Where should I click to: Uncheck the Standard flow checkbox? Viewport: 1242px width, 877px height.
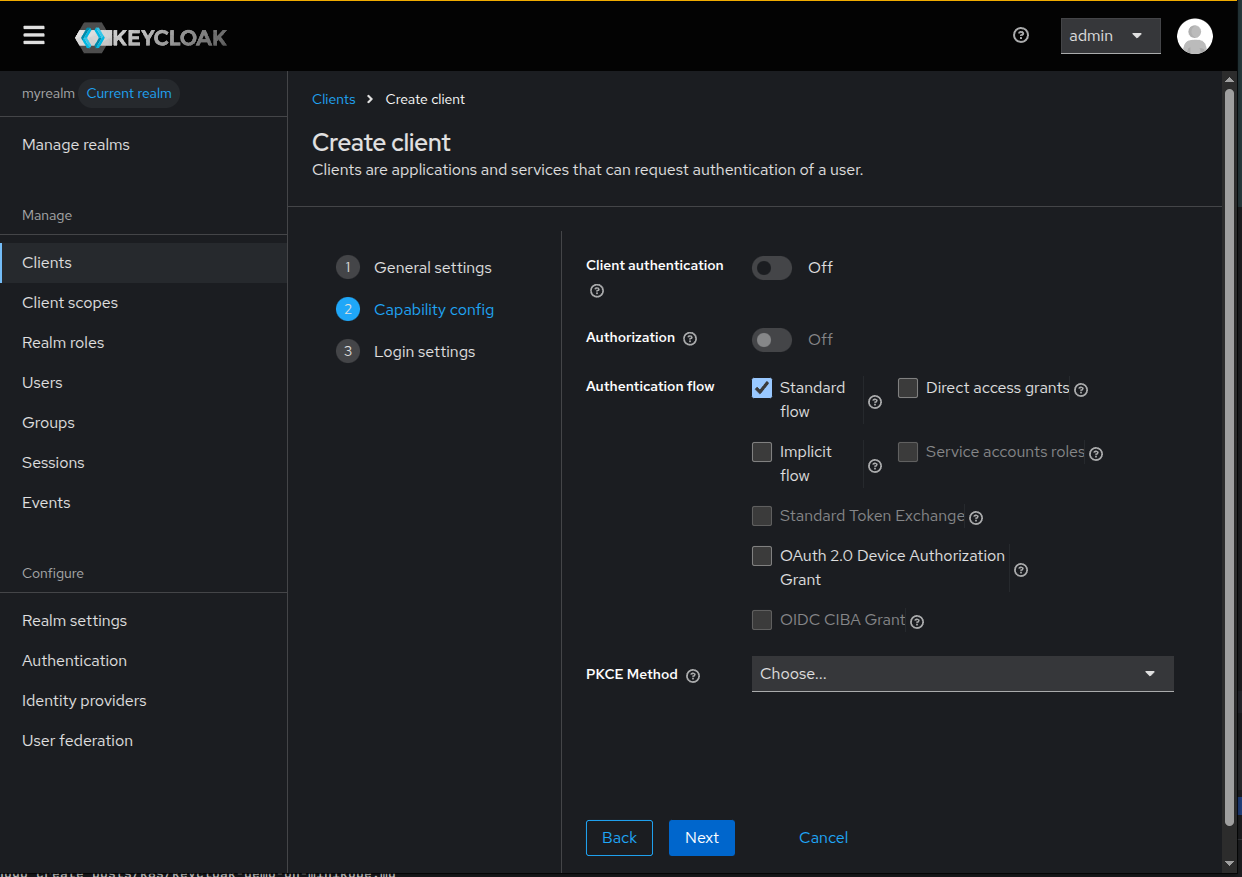762,388
